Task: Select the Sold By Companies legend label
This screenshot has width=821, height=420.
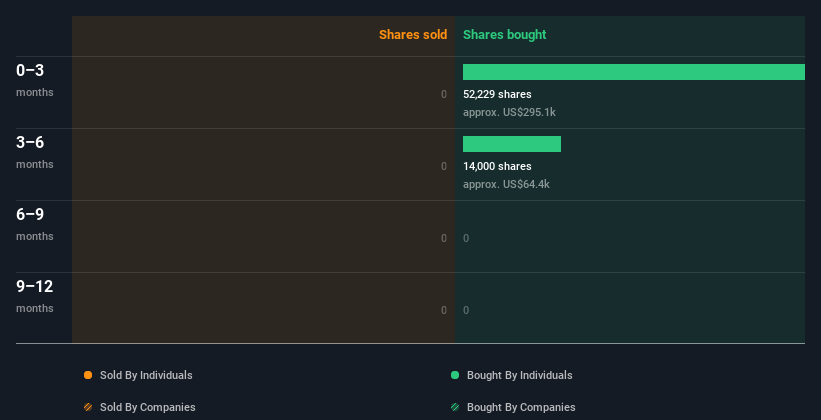Action: coord(148,407)
